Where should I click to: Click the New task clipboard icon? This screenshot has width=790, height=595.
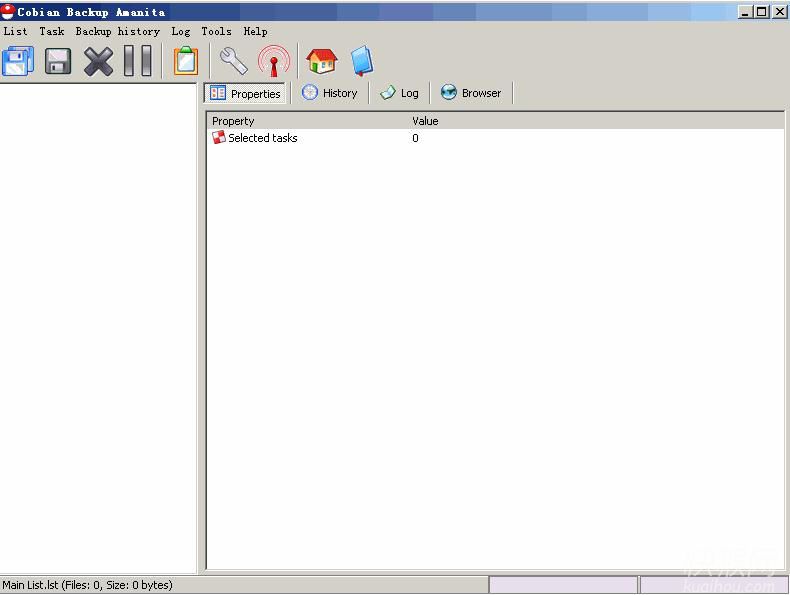(x=186, y=61)
